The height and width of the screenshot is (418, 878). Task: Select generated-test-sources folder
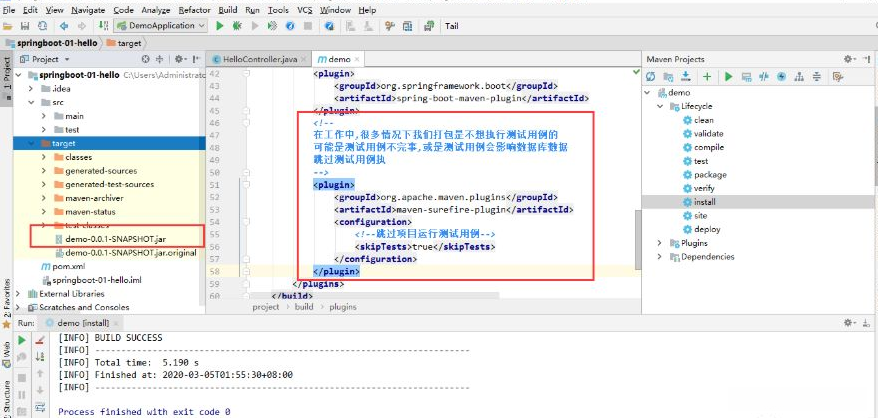pos(104,184)
